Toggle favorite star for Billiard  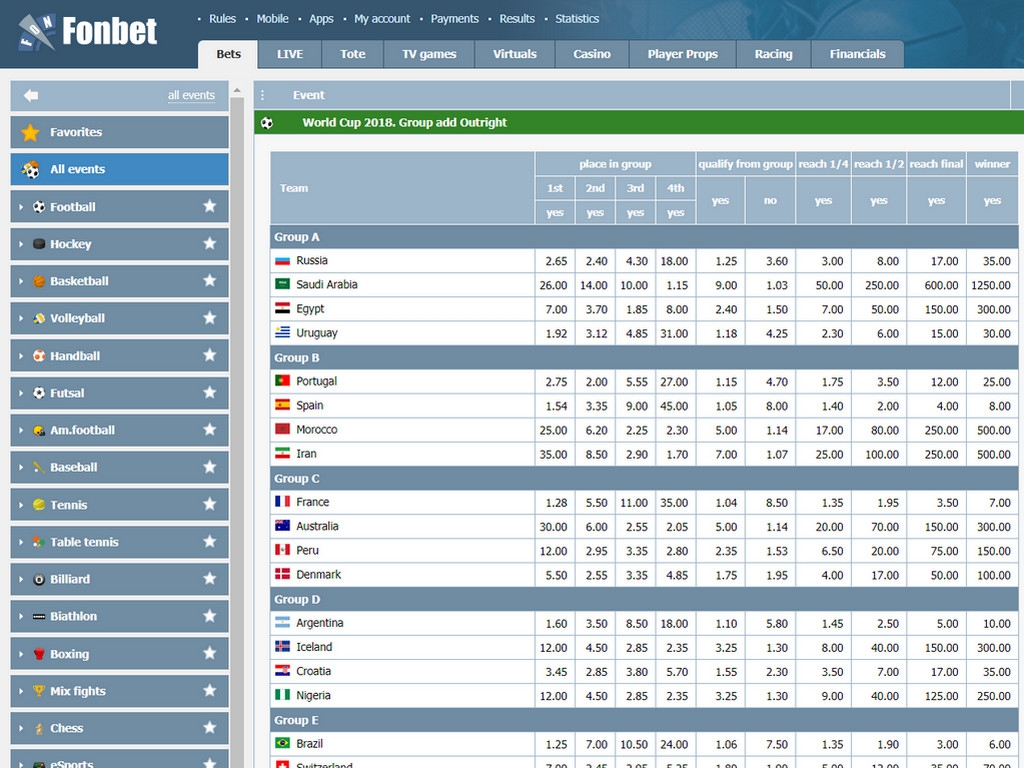tap(209, 579)
